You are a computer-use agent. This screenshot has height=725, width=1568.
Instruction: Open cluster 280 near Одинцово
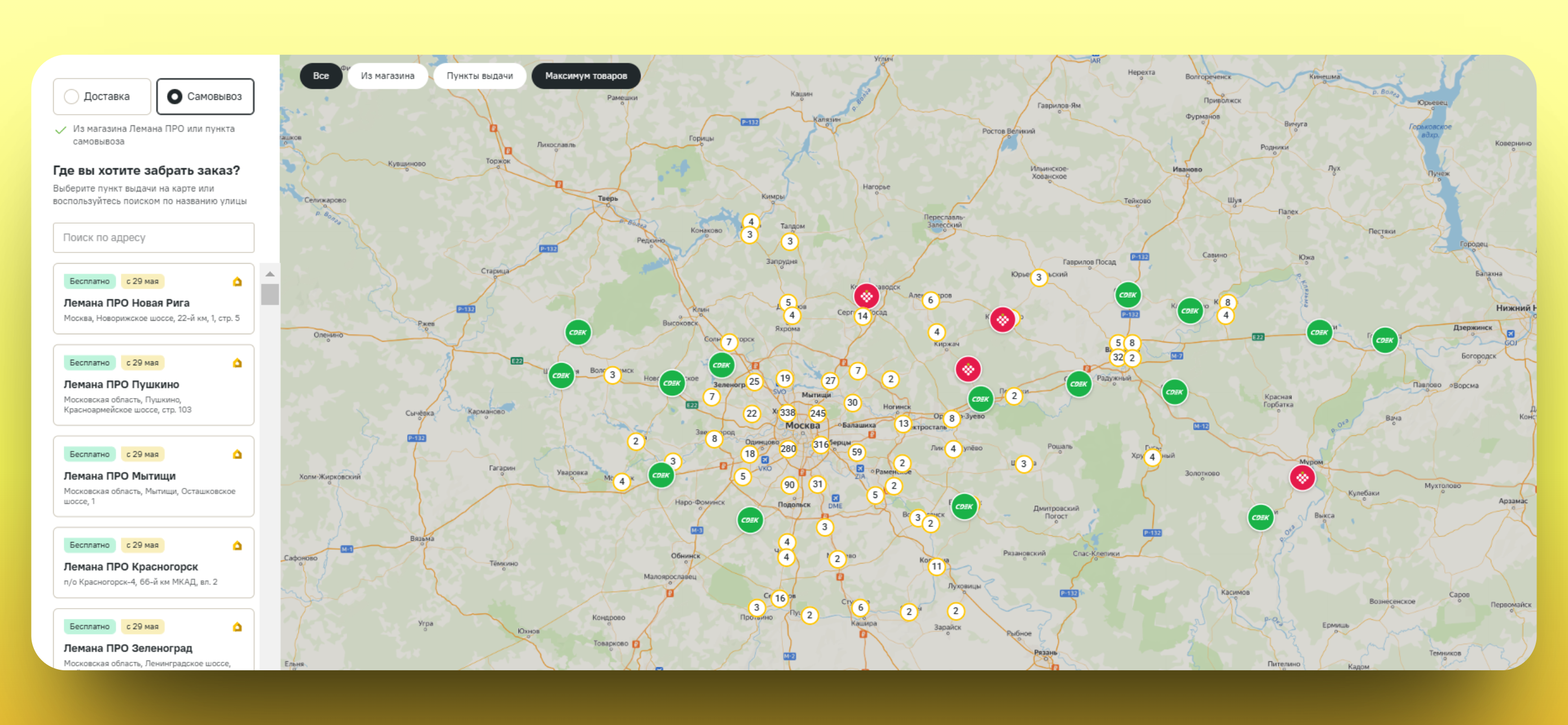click(x=789, y=449)
